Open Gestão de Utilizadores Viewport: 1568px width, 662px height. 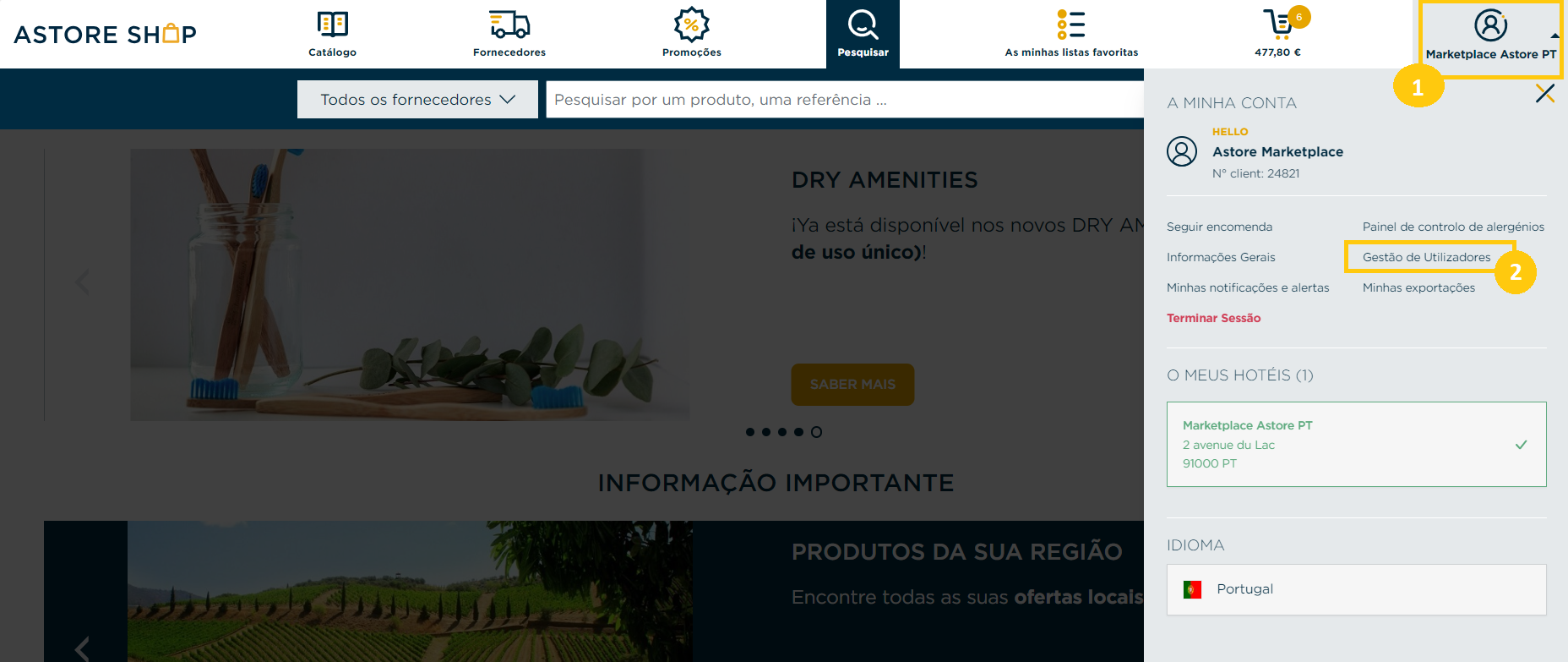pos(1426,257)
